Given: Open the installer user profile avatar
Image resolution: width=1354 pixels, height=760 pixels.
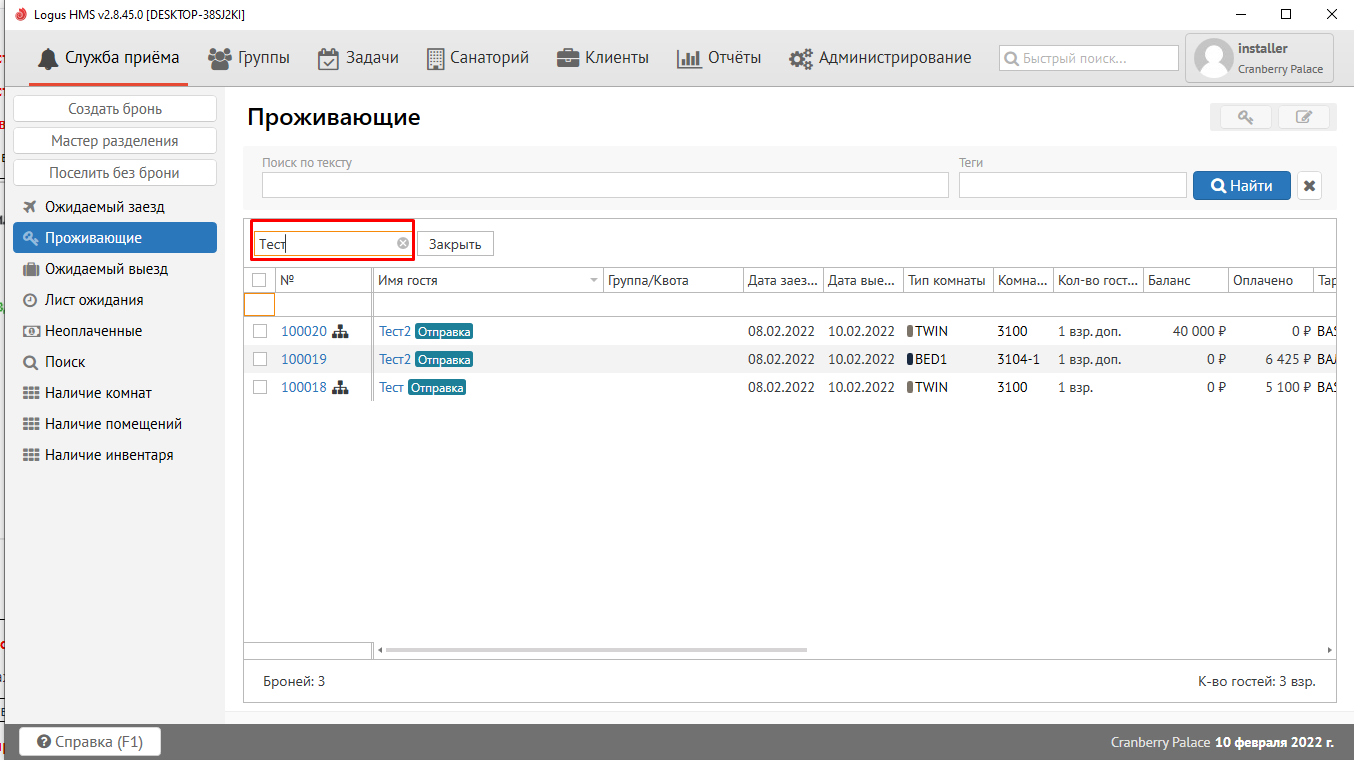Looking at the screenshot, I should pyautogui.click(x=1213, y=58).
